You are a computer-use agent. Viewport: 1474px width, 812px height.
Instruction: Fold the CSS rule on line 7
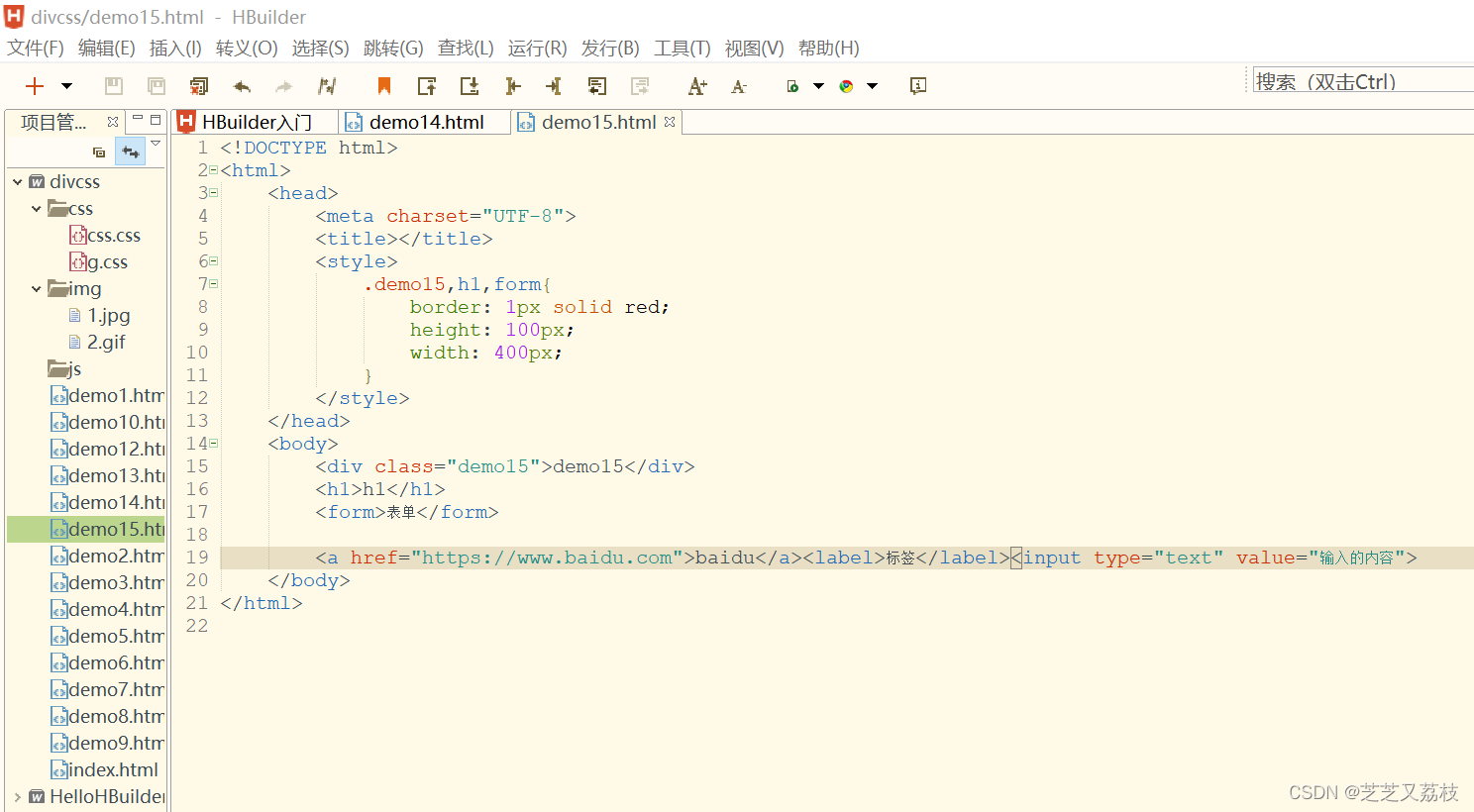point(213,284)
